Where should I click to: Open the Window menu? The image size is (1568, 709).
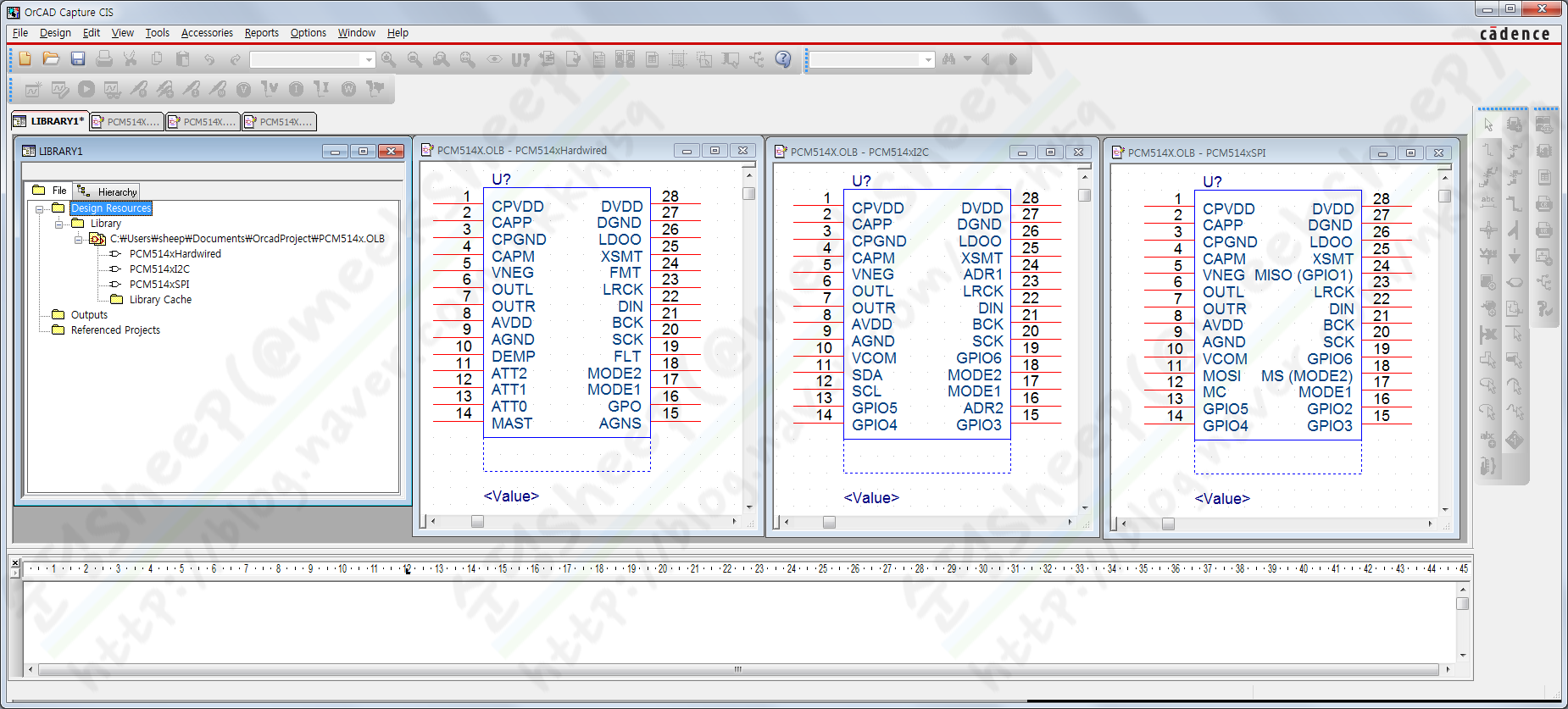[x=356, y=33]
